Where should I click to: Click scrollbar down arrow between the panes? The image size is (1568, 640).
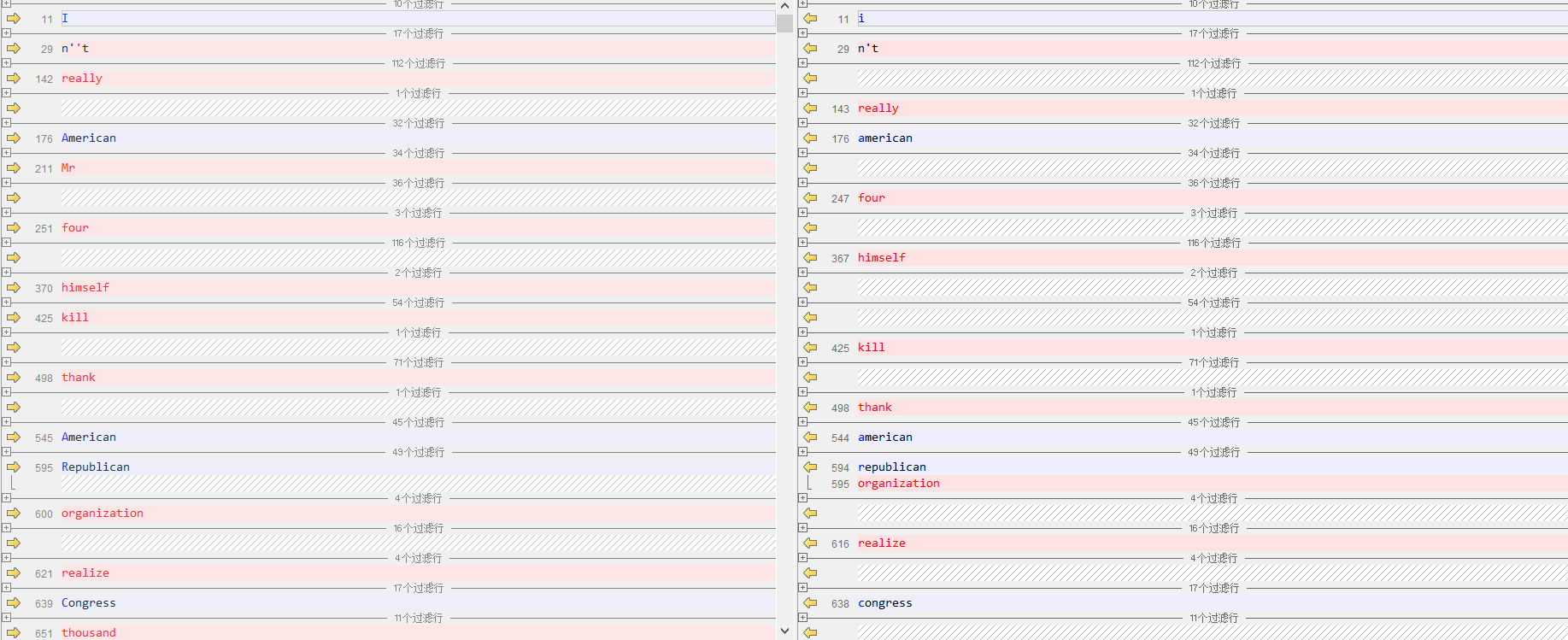pyautogui.click(x=784, y=631)
